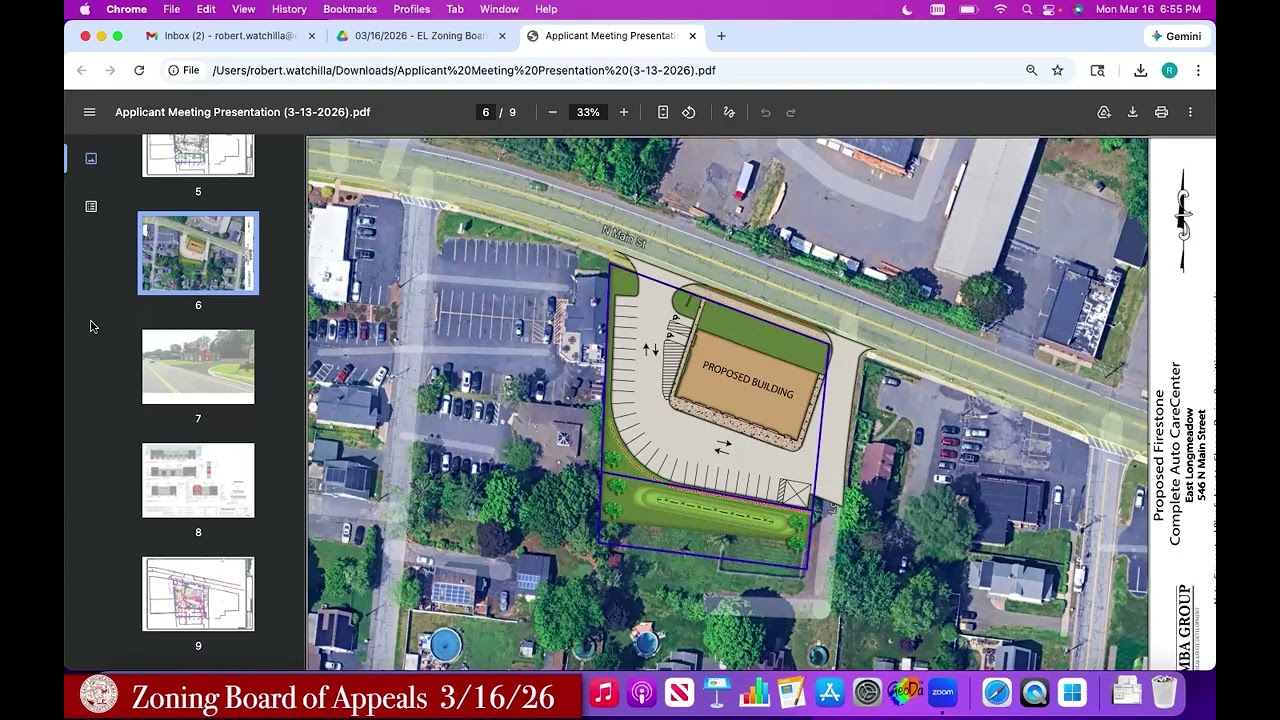Open Google Lens search icon
The width and height of the screenshot is (1280, 720).
point(1097,70)
